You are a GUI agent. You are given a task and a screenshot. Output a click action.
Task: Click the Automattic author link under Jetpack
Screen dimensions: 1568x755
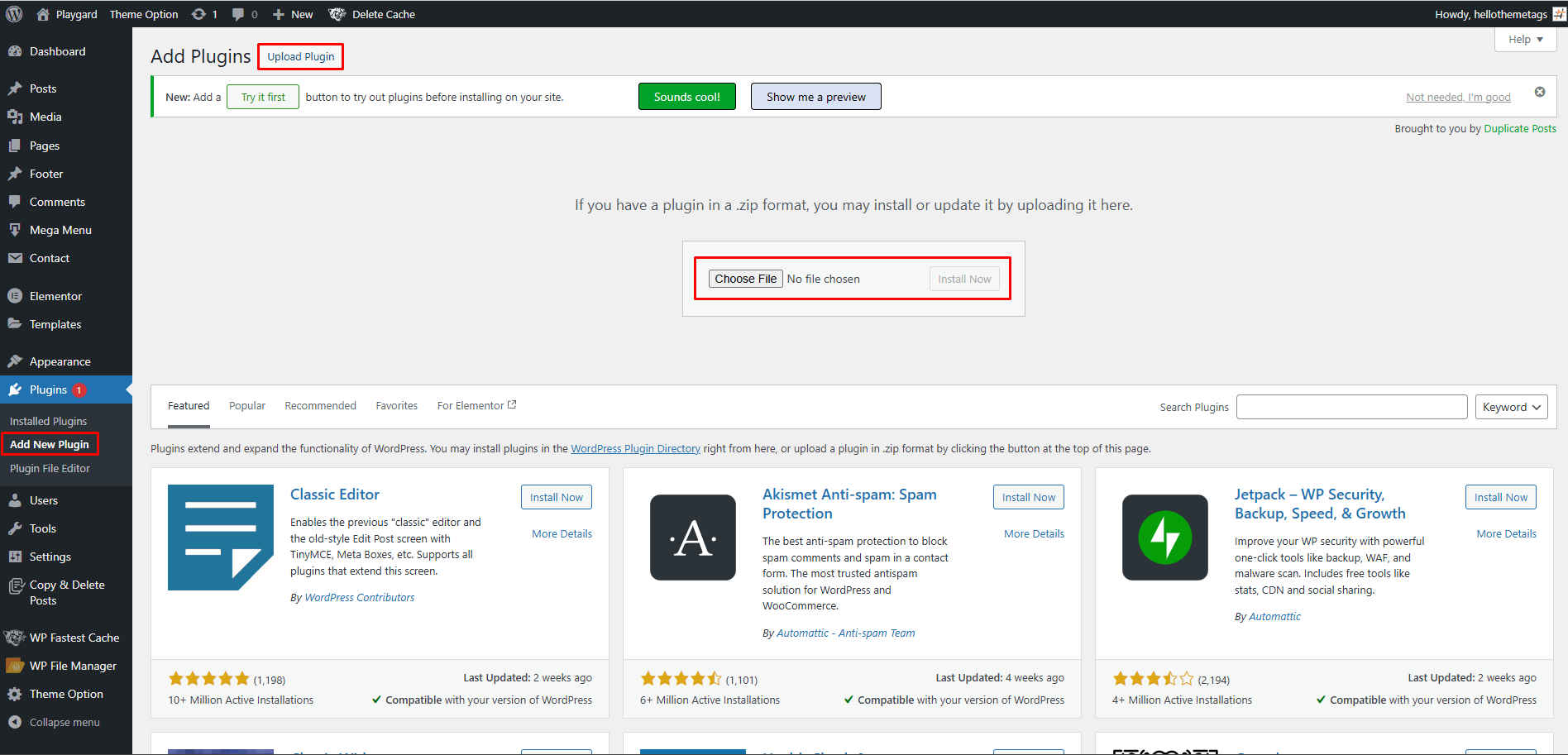tap(1274, 616)
